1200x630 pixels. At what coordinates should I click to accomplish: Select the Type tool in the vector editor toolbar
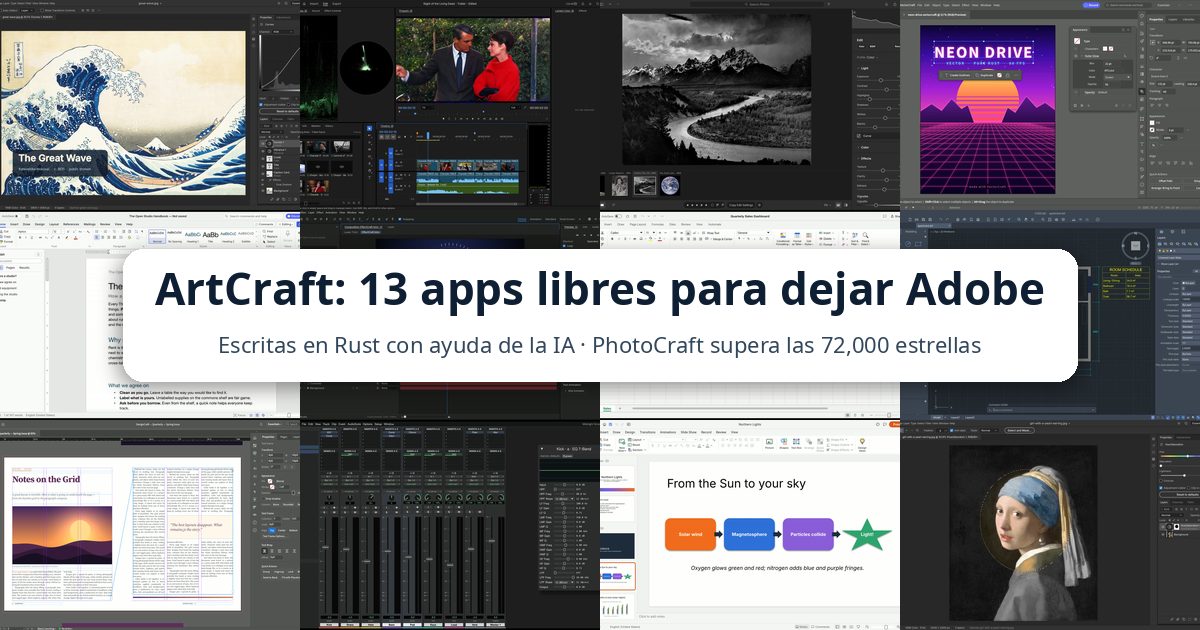pyautogui.click(x=1142, y=144)
